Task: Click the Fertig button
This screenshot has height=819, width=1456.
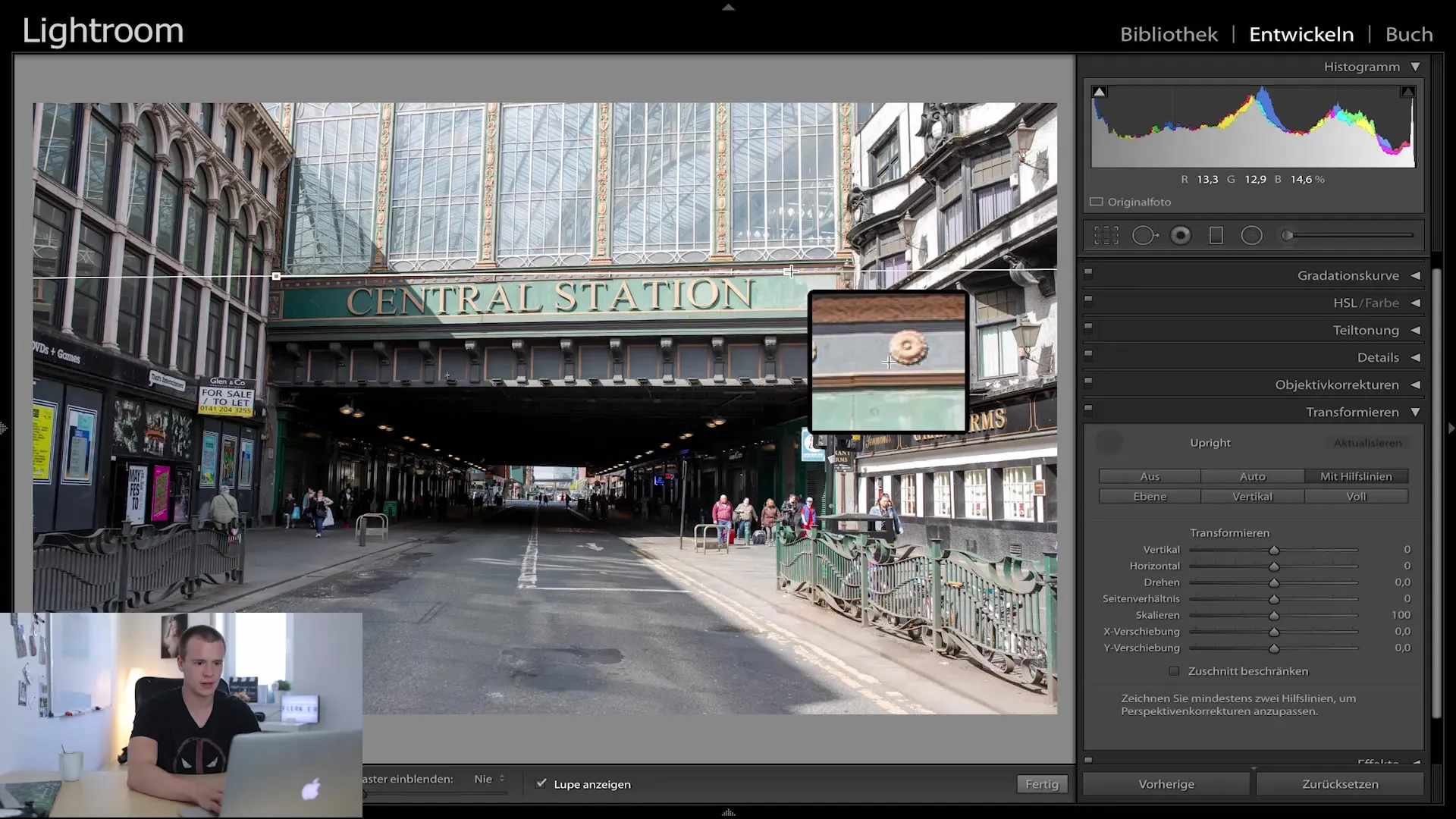Action: [1042, 784]
